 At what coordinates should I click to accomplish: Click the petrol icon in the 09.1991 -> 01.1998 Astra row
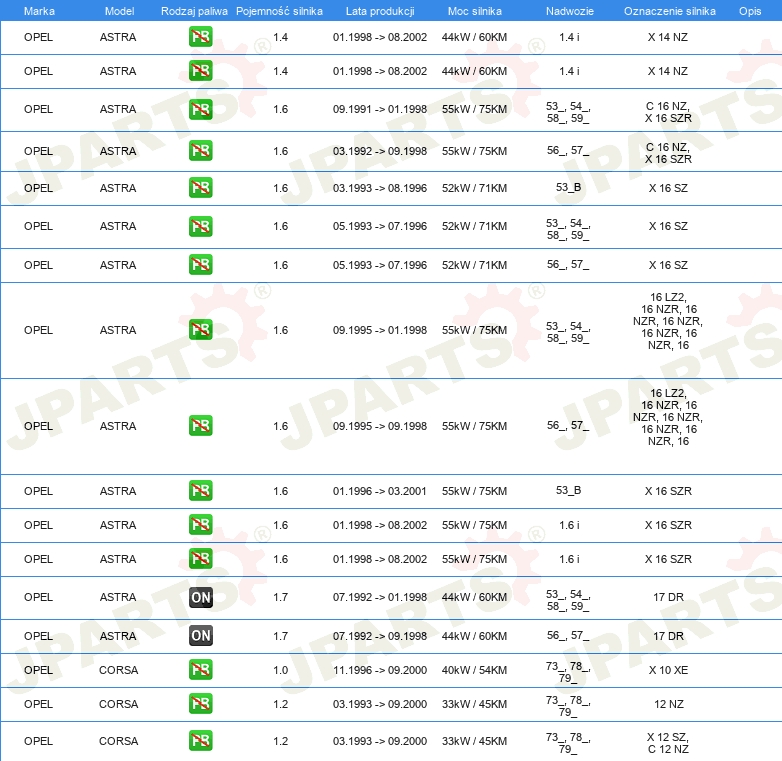(200, 109)
